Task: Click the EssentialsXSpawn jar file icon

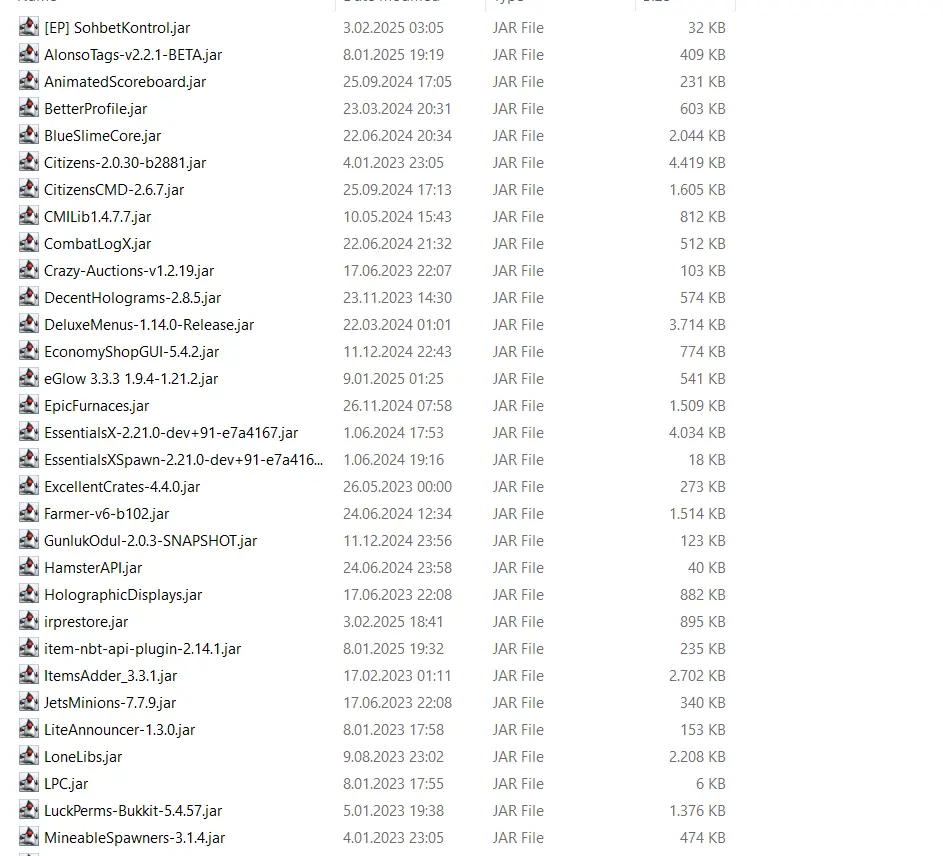Action: [x=29, y=460]
